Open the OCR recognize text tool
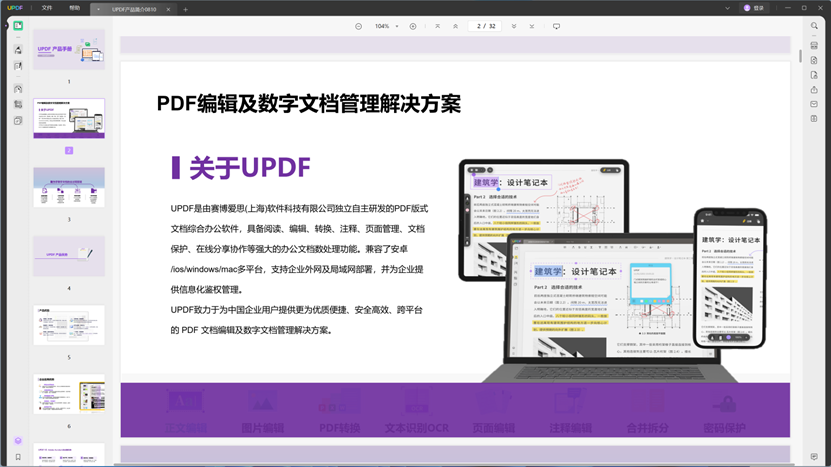This screenshot has height=467, width=831. coord(814,46)
